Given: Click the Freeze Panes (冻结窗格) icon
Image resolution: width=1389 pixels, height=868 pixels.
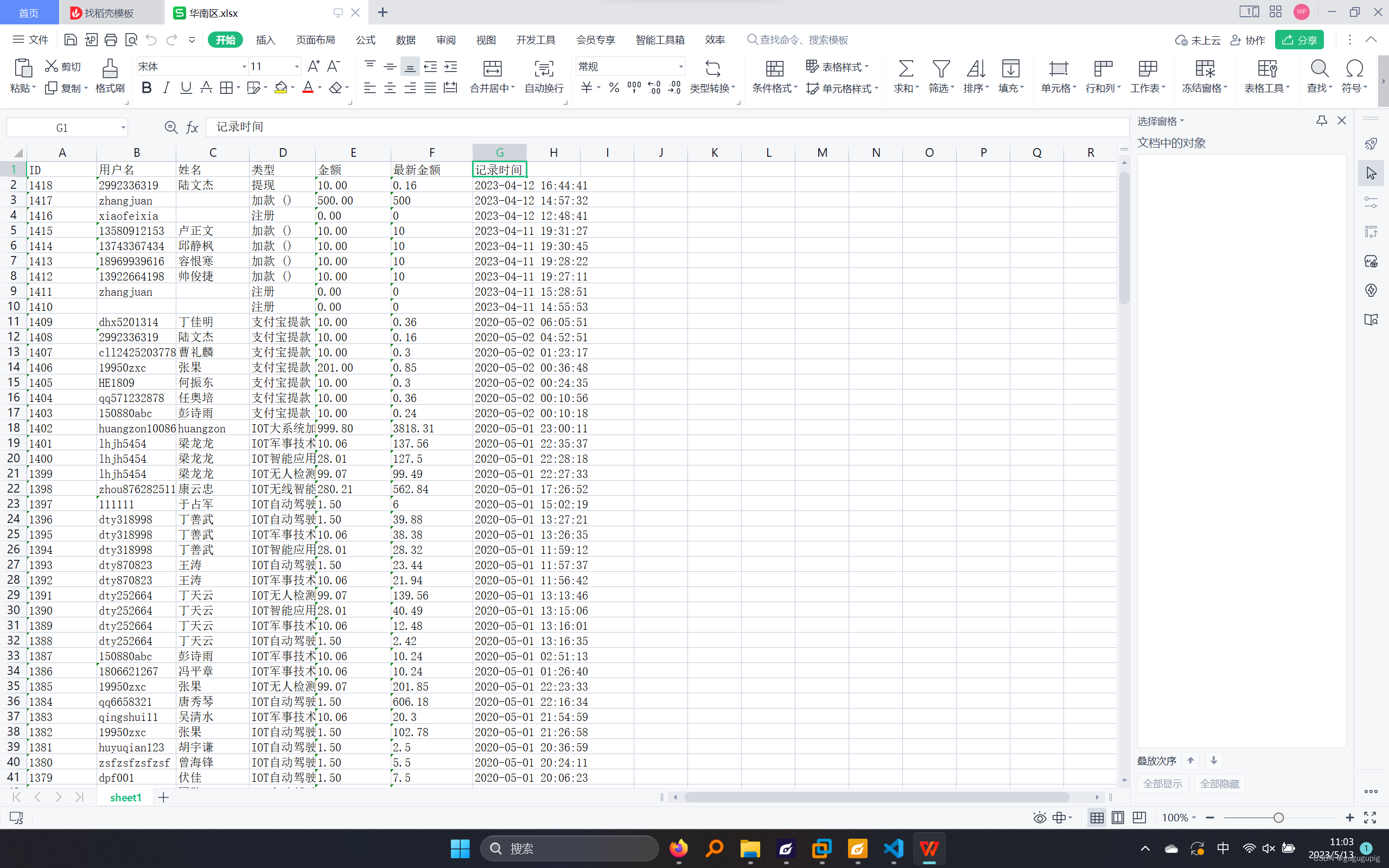Looking at the screenshot, I should [x=1204, y=69].
